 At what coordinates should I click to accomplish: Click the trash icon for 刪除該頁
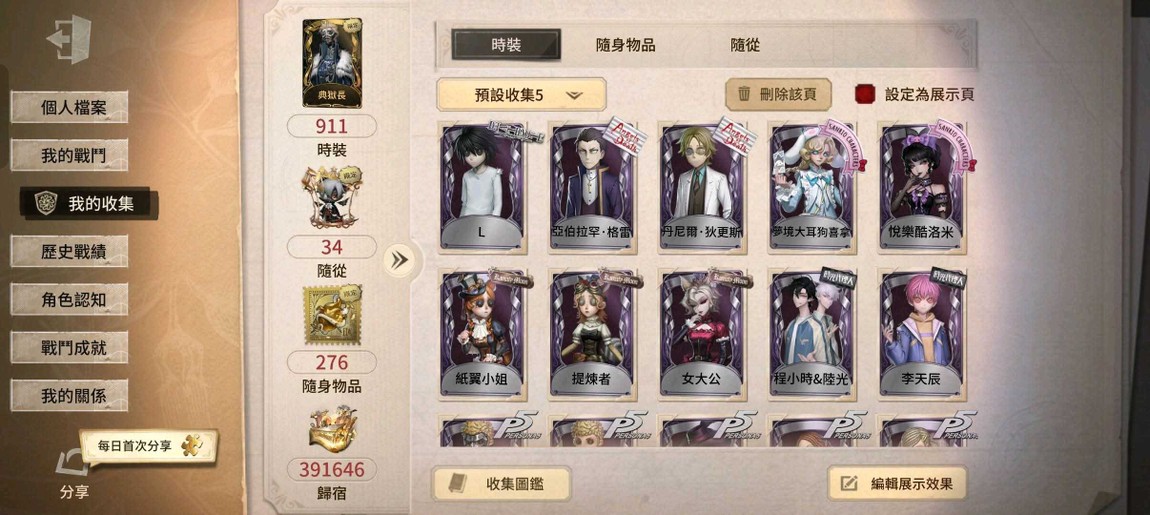(744, 94)
